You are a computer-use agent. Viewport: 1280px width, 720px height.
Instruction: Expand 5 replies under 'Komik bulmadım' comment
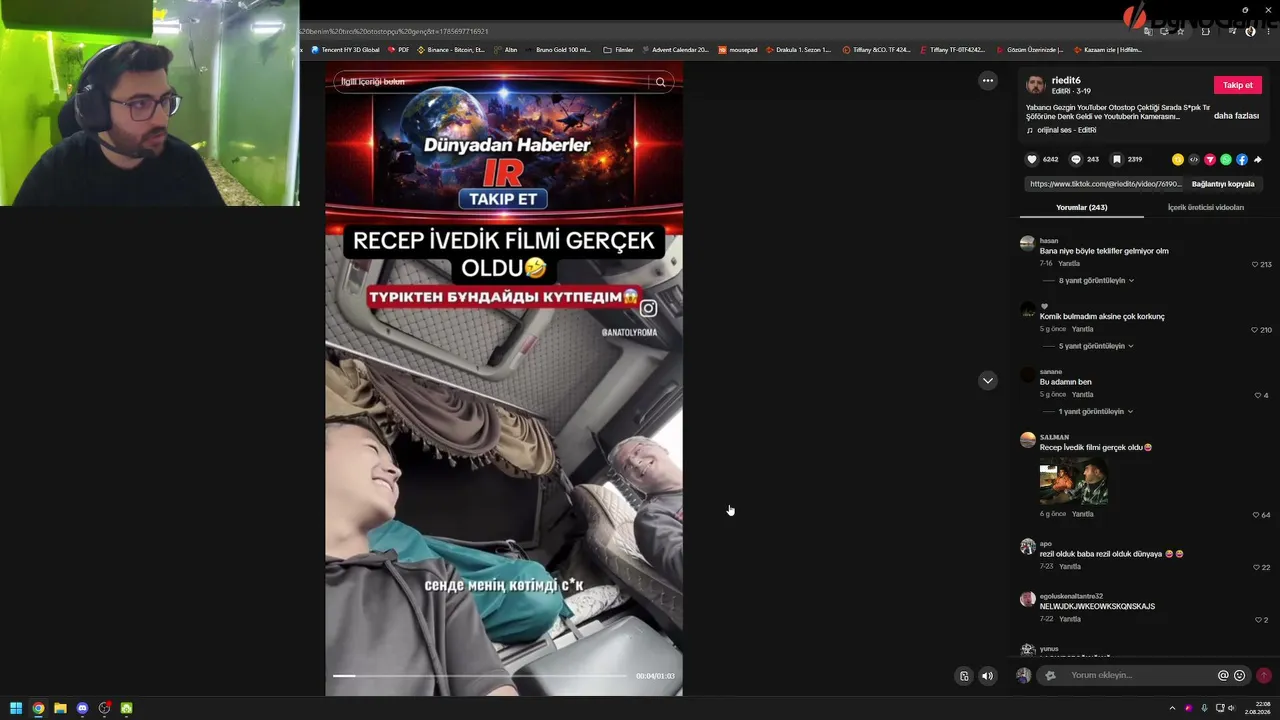[1096, 346]
